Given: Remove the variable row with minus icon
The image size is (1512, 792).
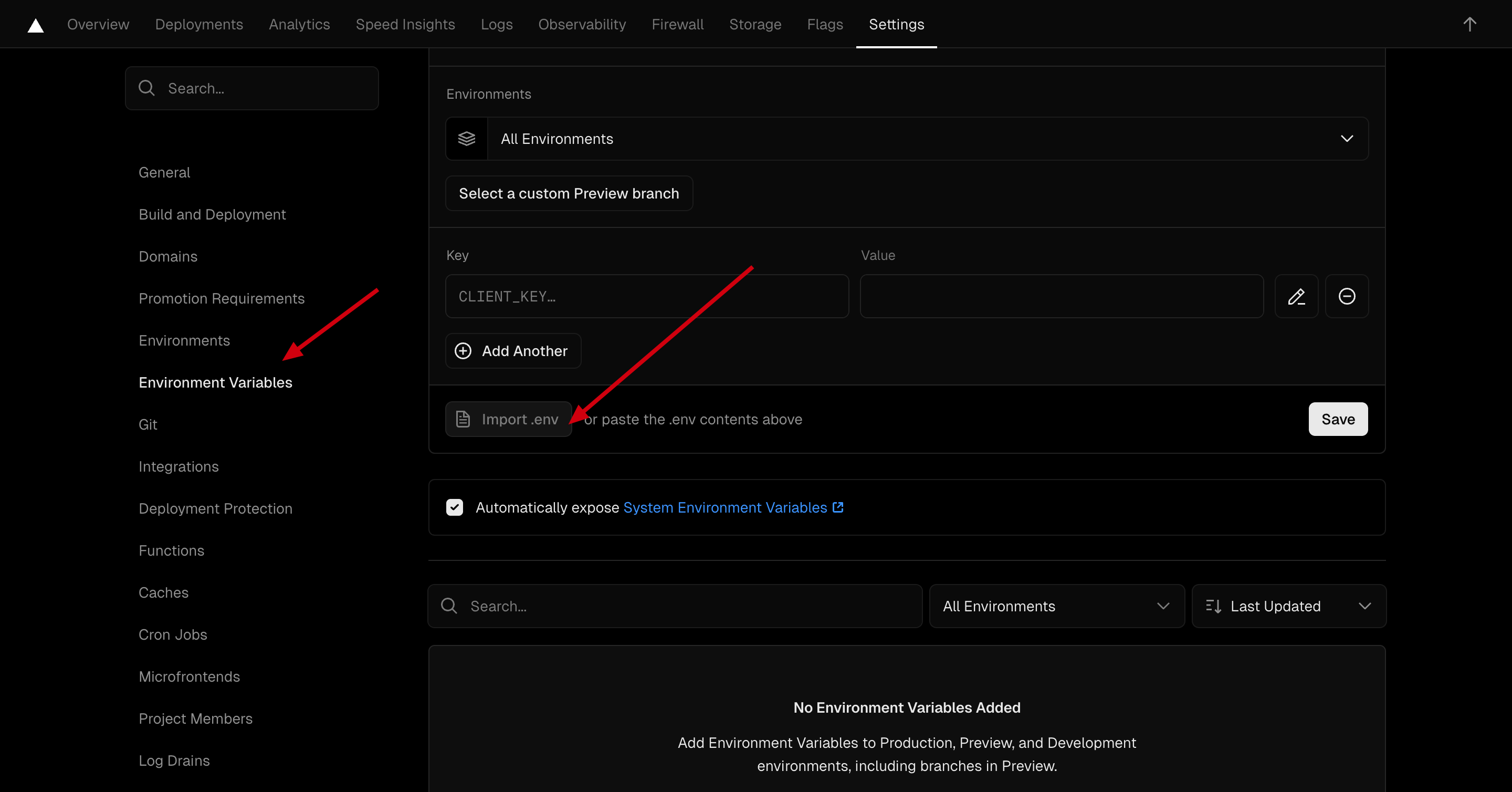Looking at the screenshot, I should pyautogui.click(x=1347, y=297).
